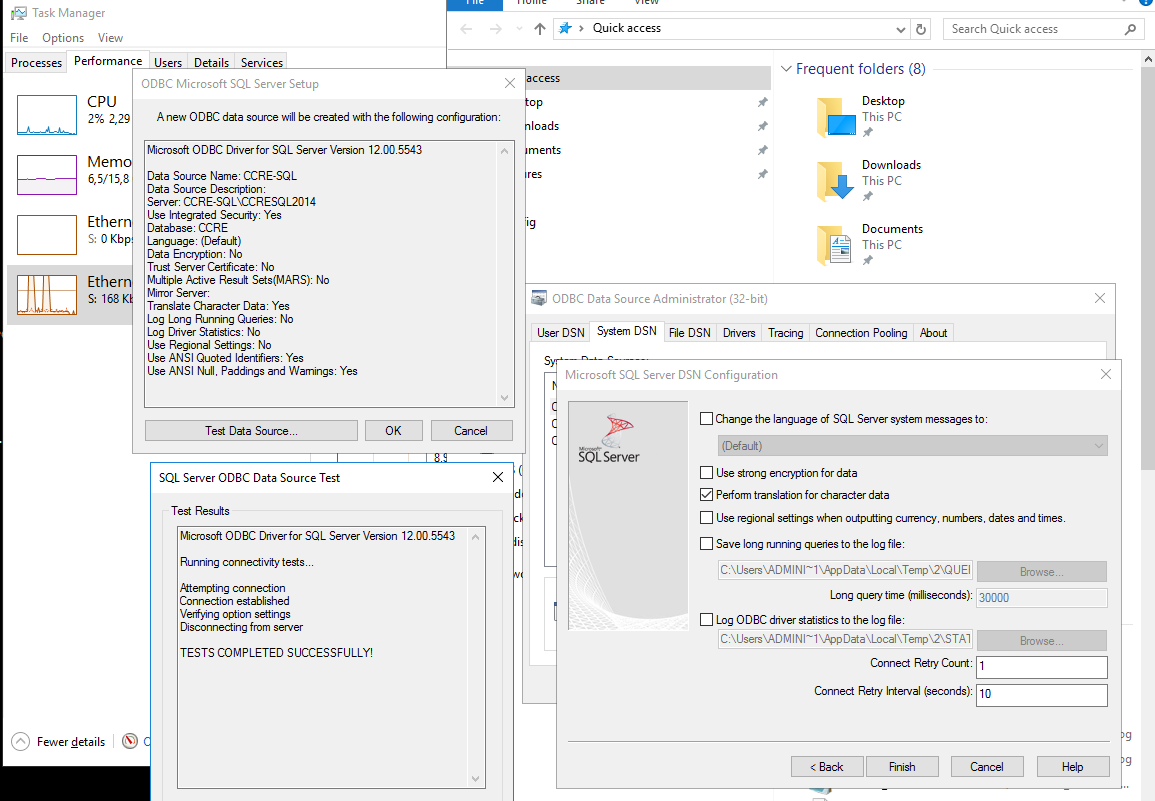
Task: Select the active Ethernet graph showing 168 Kbps
Action: click(x=47, y=295)
